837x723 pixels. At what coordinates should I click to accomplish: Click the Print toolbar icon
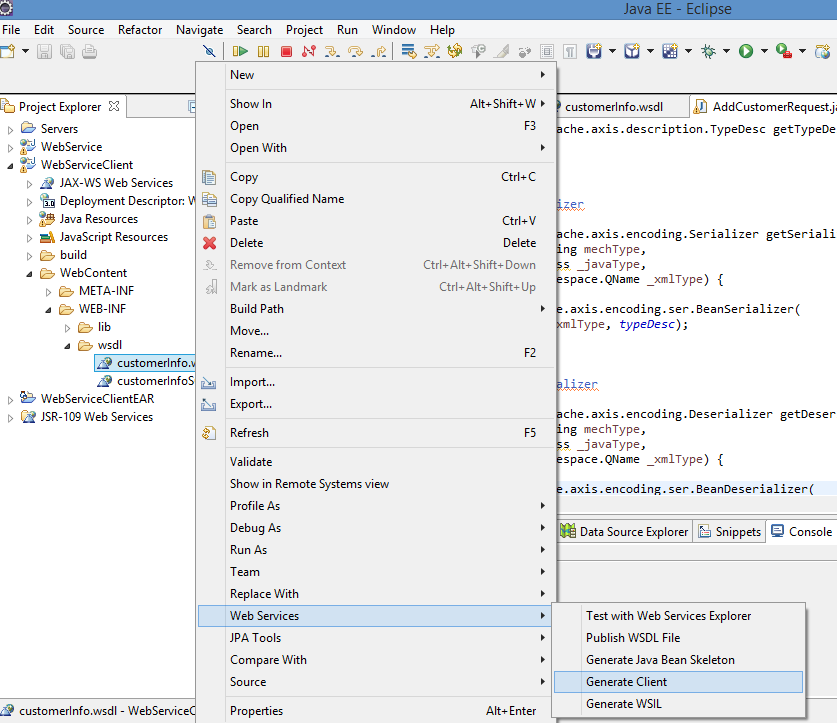(x=90, y=51)
